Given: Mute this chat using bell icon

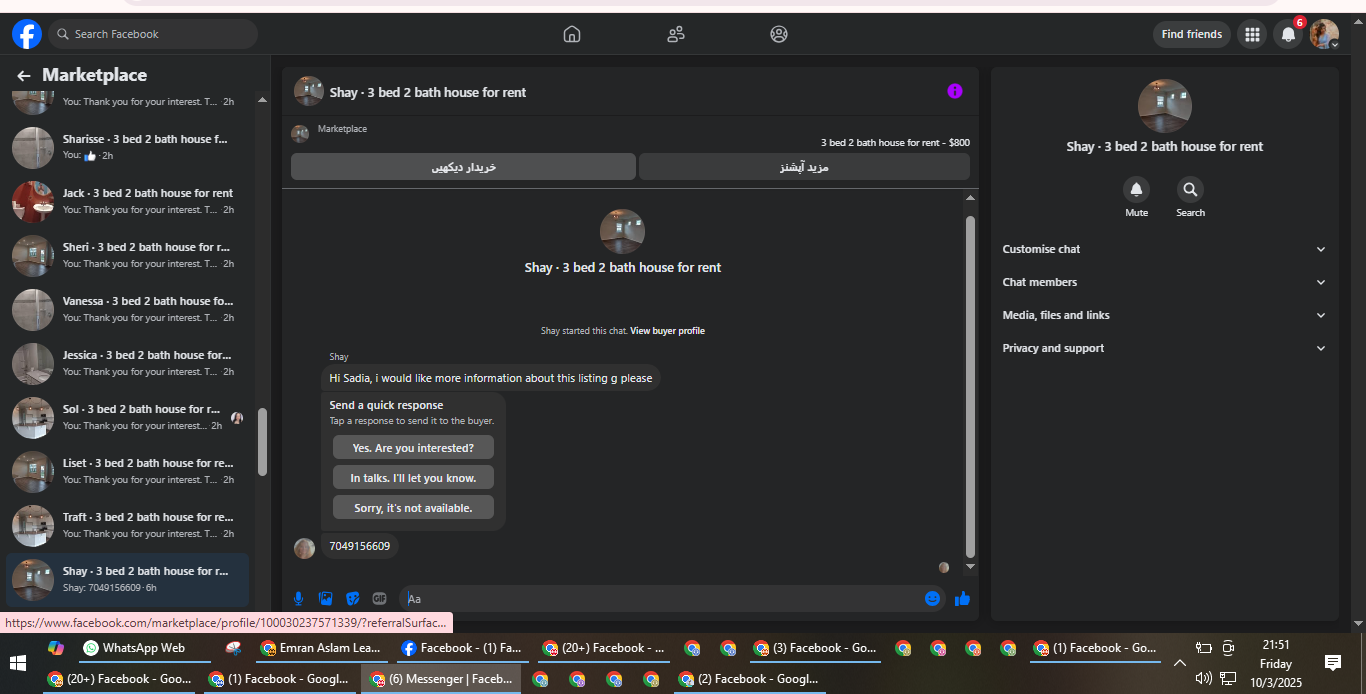Looking at the screenshot, I should click(1136, 189).
